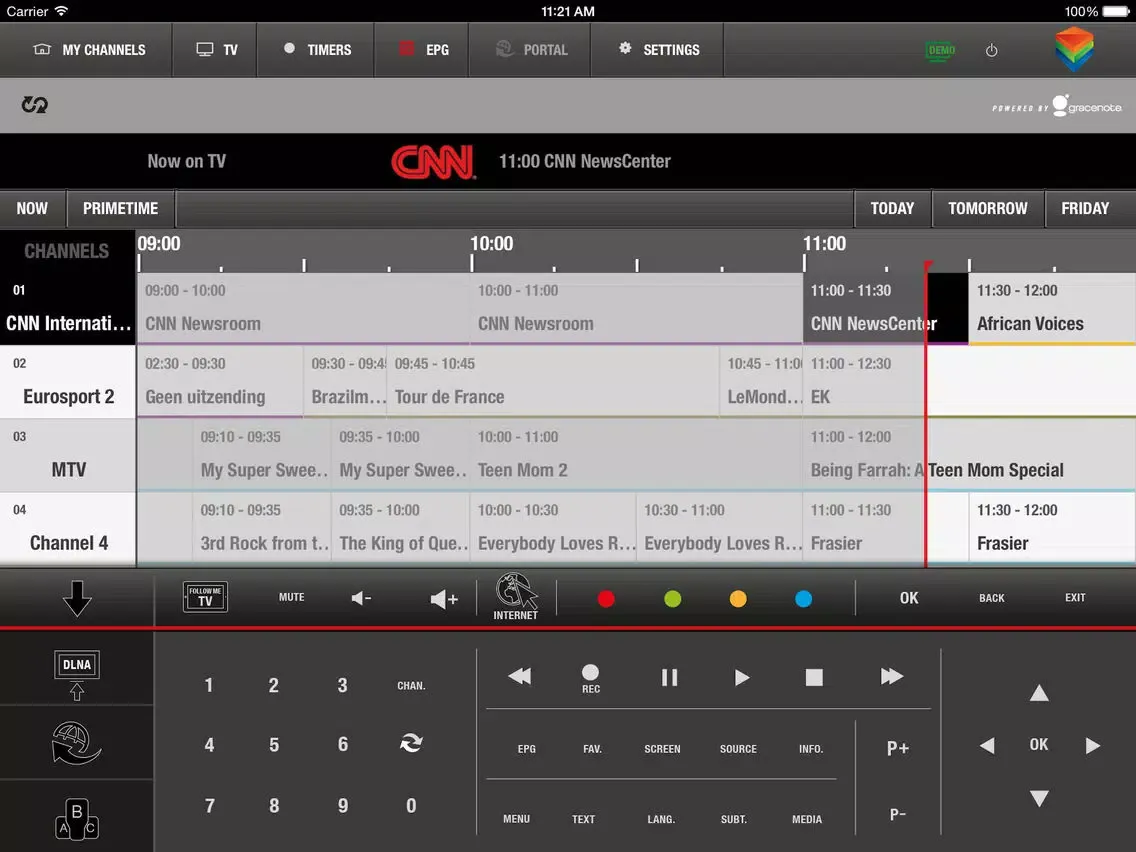Click the channel swap arrows icon
The image size is (1136, 852).
click(411, 743)
